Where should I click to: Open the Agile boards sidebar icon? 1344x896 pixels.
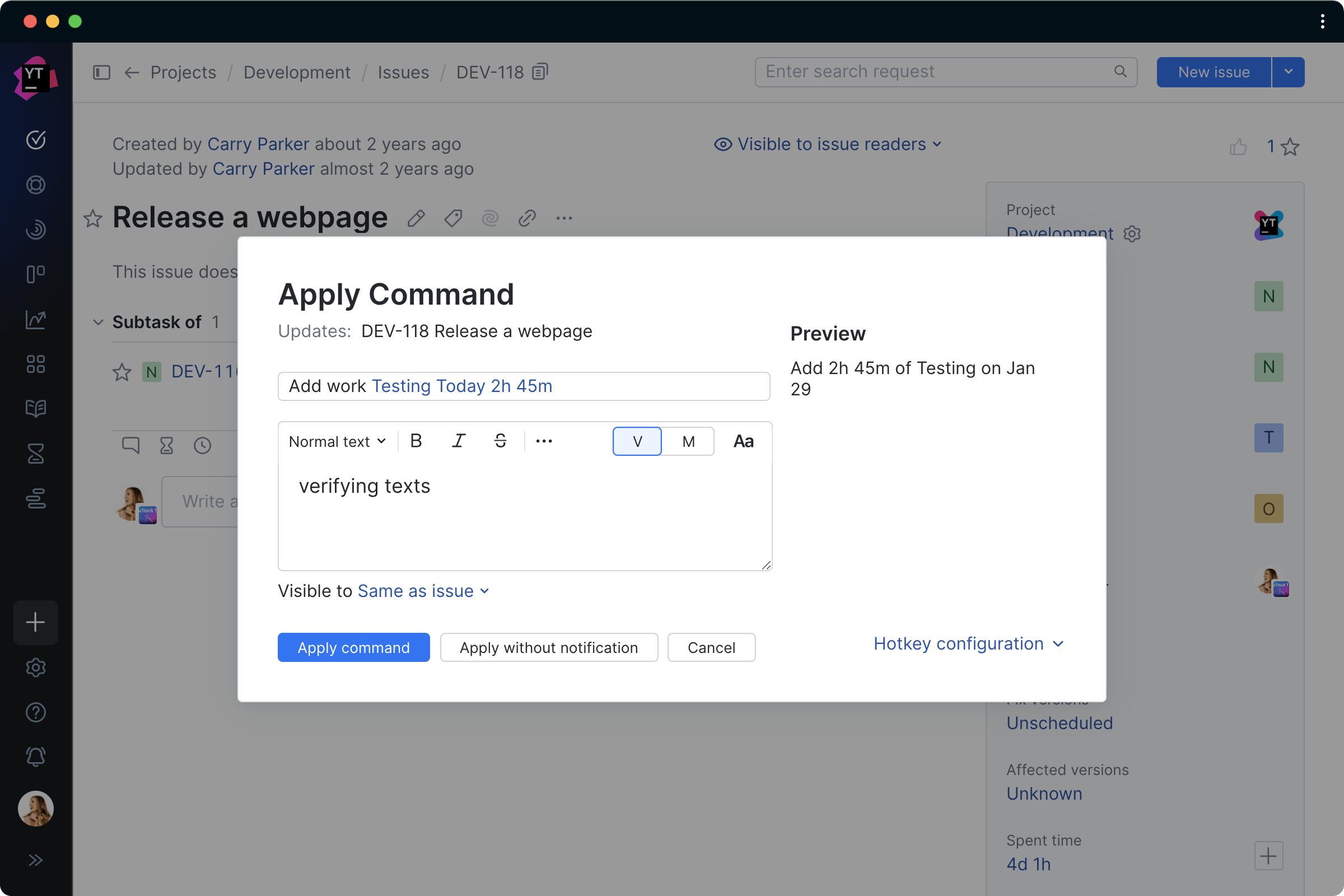pos(35,274)
